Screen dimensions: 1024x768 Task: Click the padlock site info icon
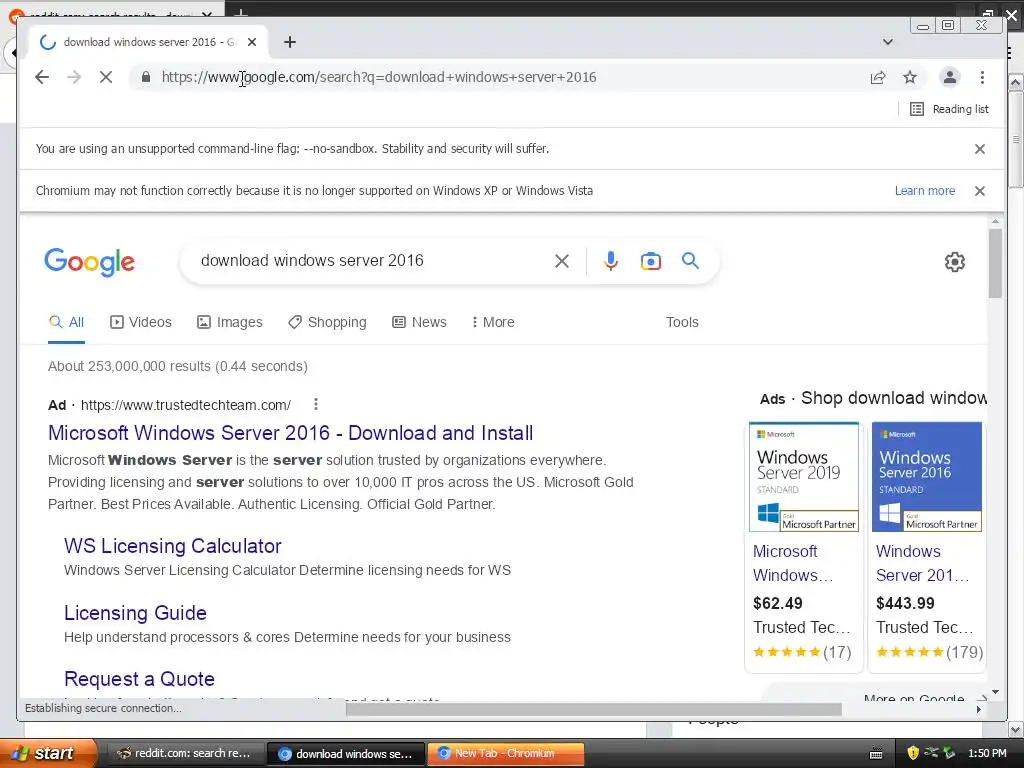[x=146, y=77]
